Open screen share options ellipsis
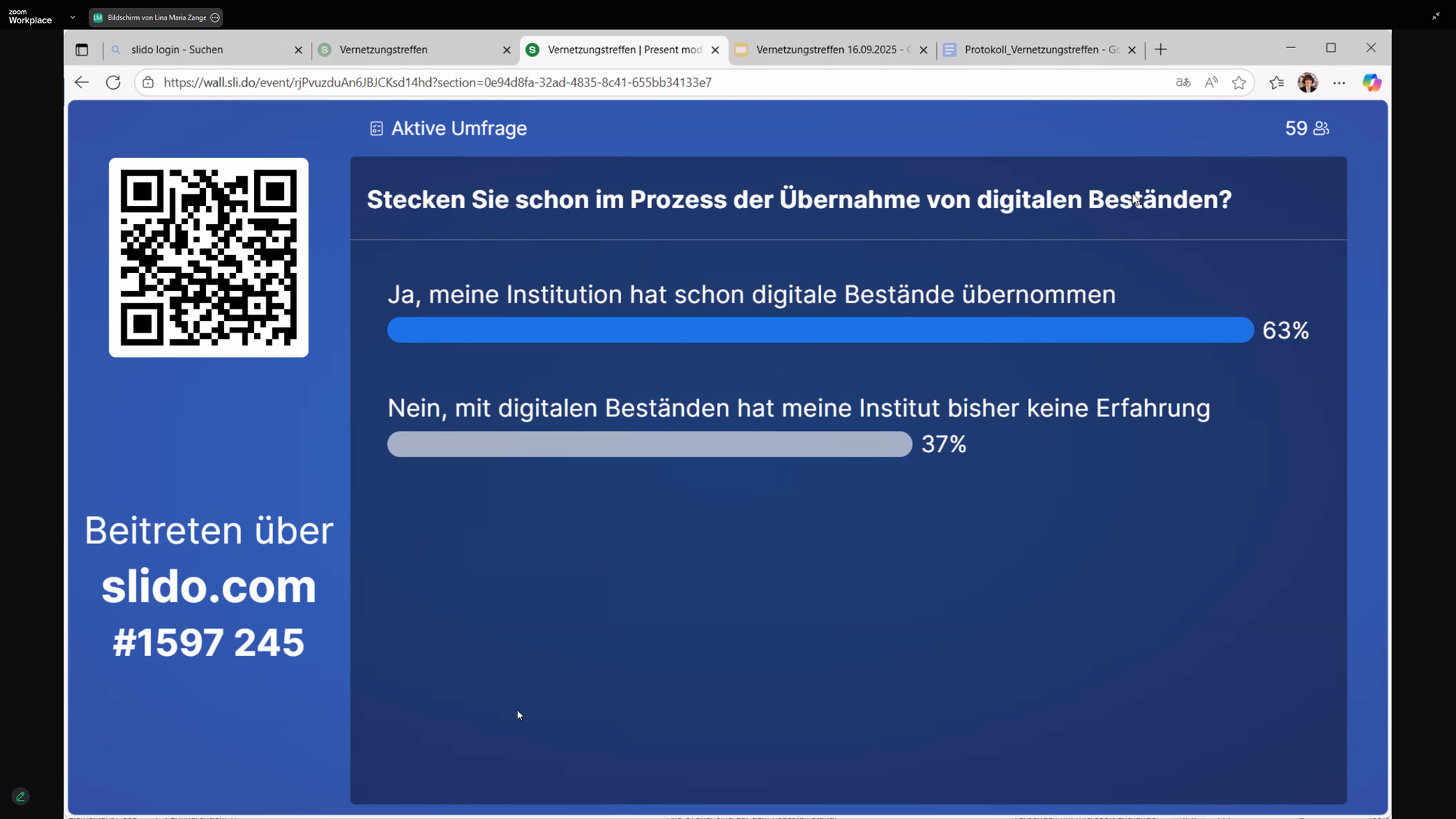 click(215, 17)
